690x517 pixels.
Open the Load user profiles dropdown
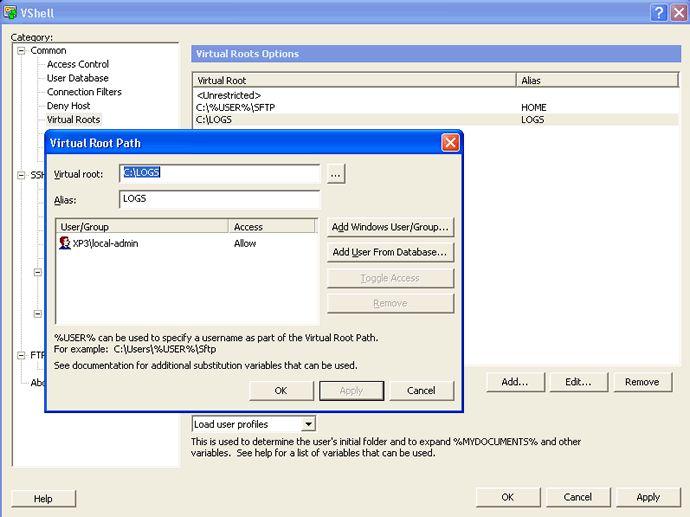[308, 424]
